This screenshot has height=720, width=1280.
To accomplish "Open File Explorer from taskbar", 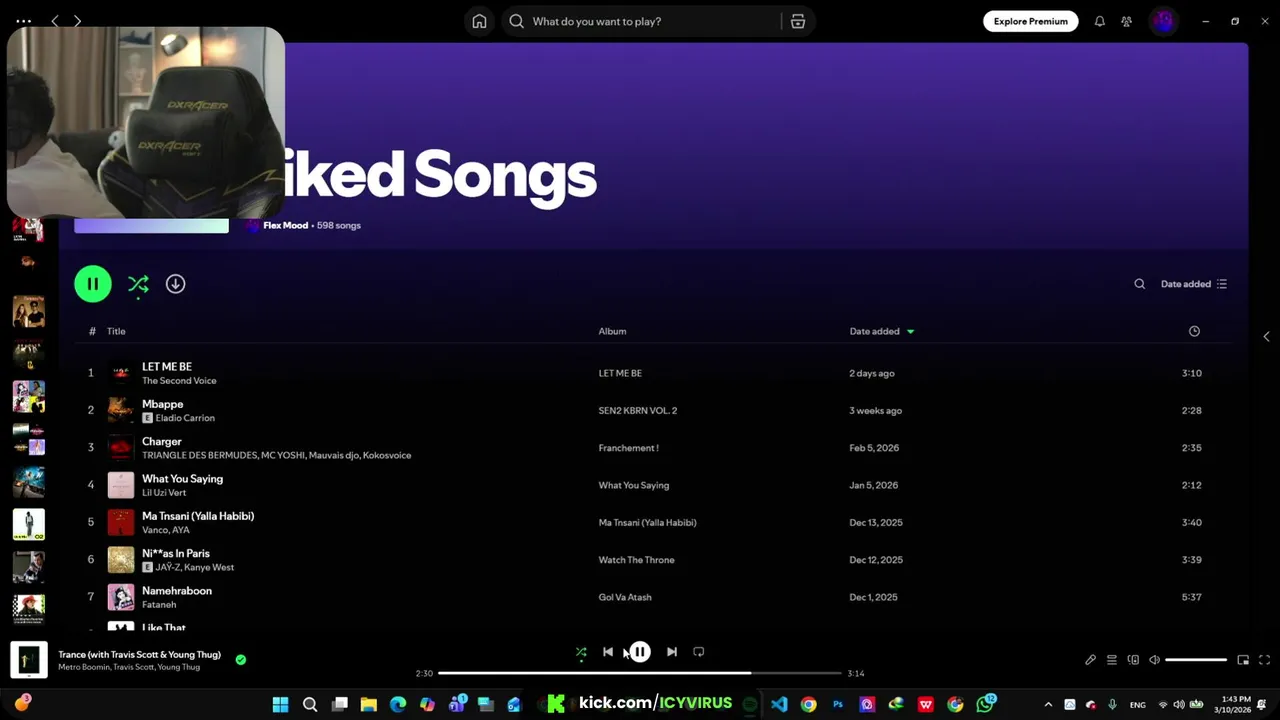I will (368, 704).
